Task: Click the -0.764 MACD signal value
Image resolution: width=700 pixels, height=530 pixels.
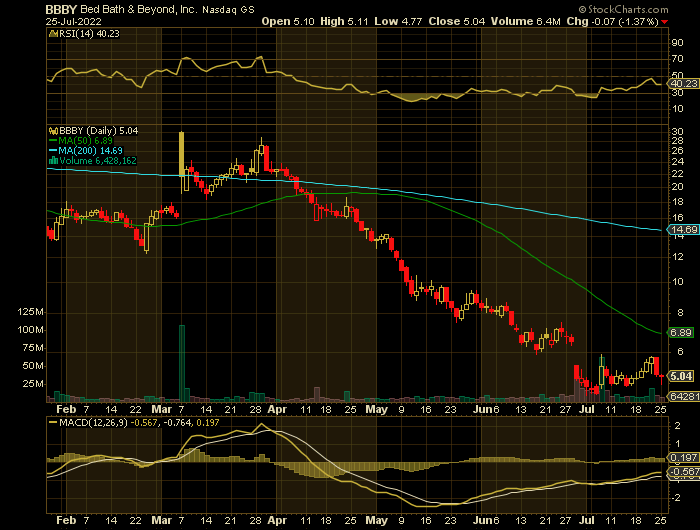Action: point(176,422)
